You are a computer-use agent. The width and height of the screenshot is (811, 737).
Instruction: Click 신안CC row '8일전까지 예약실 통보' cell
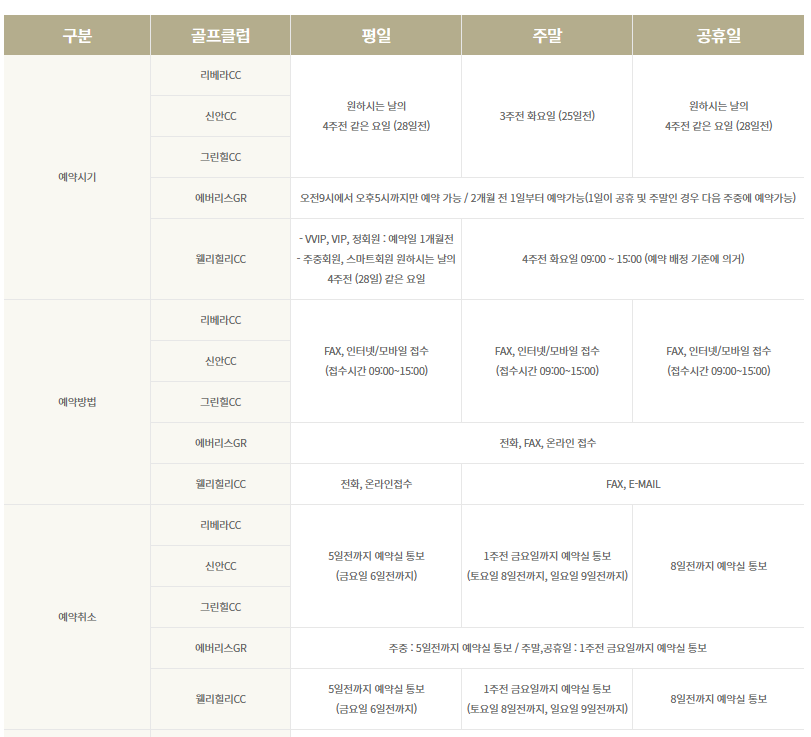[718, 566]
